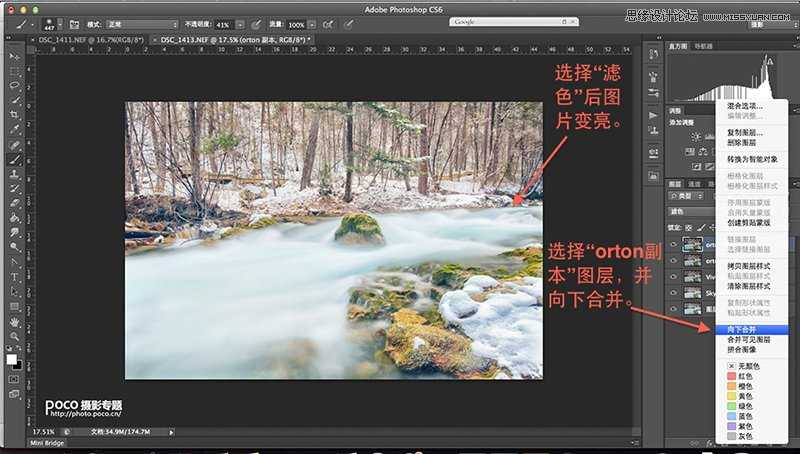The height and width of the screenshot is (454, 800).
Task: Select the Lasso tool
Action: pos(14,85)
